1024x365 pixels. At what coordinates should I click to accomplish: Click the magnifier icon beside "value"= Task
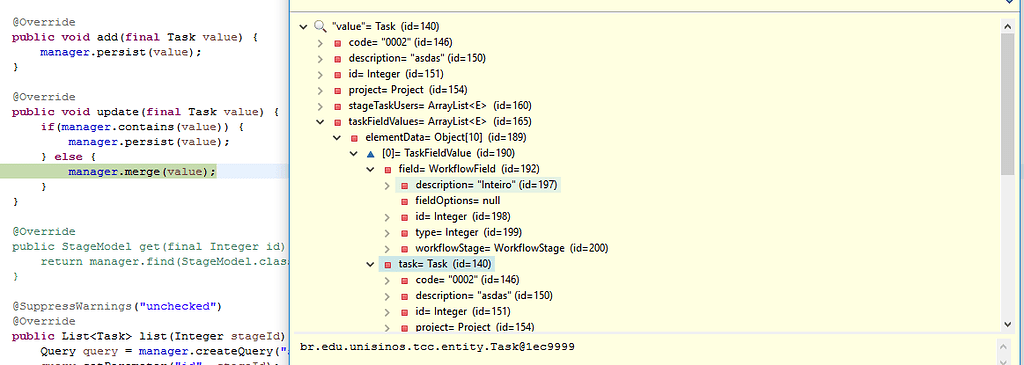pyautogui.click(x=320, y=27)
